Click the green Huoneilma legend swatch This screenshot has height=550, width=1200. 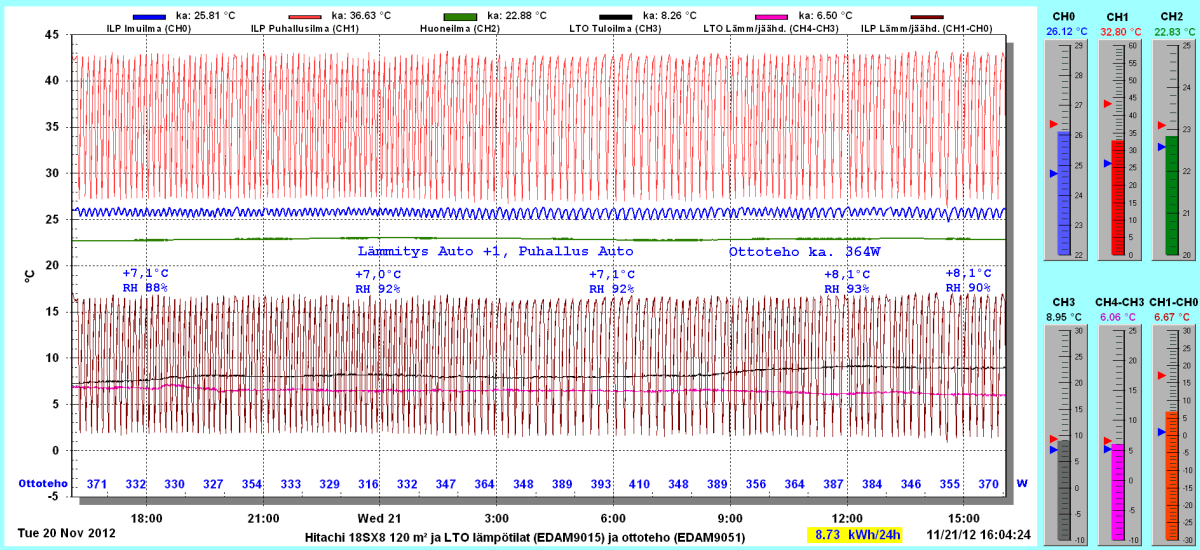(459, 16)
